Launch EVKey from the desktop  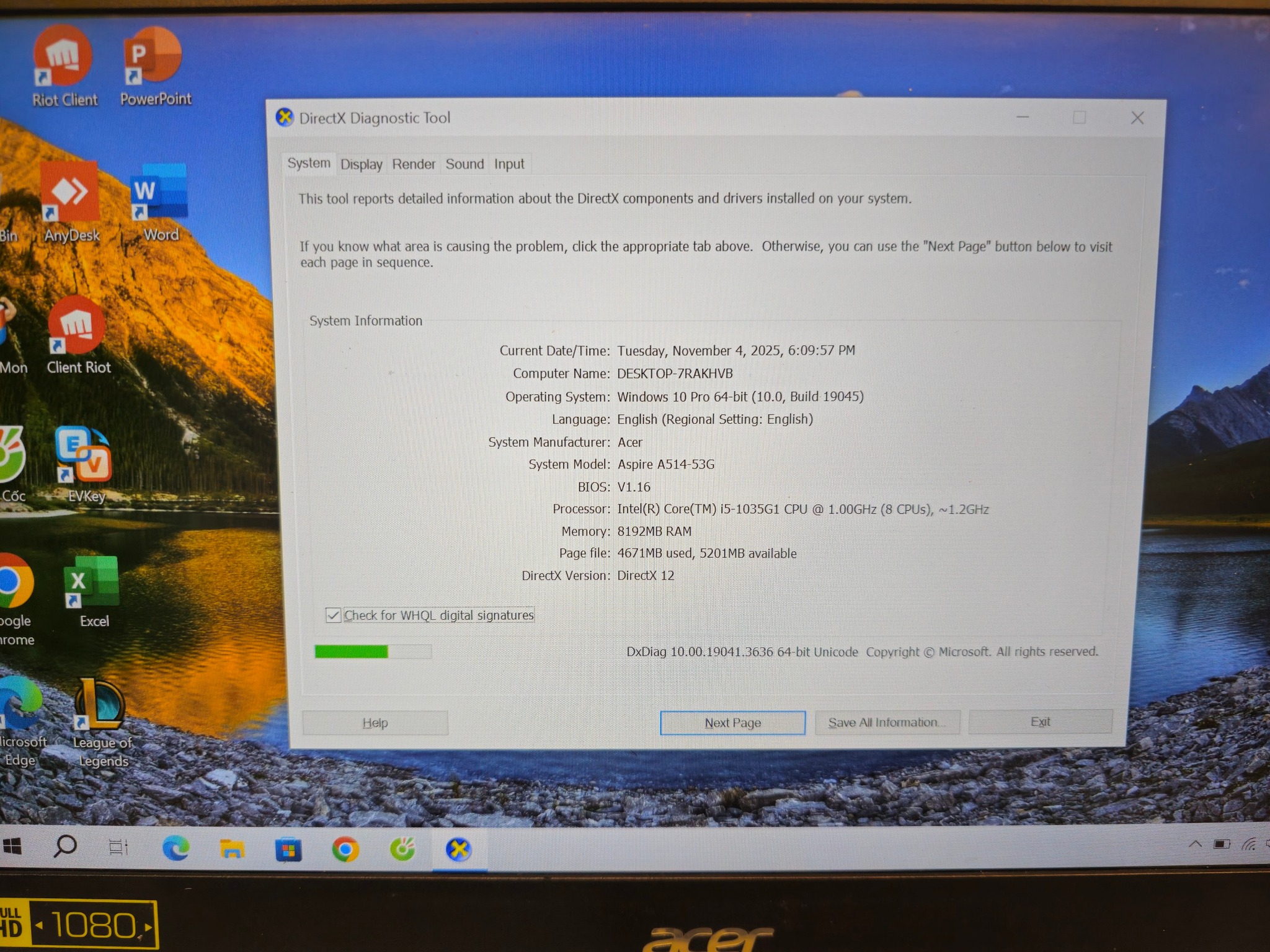coord(85,465)
